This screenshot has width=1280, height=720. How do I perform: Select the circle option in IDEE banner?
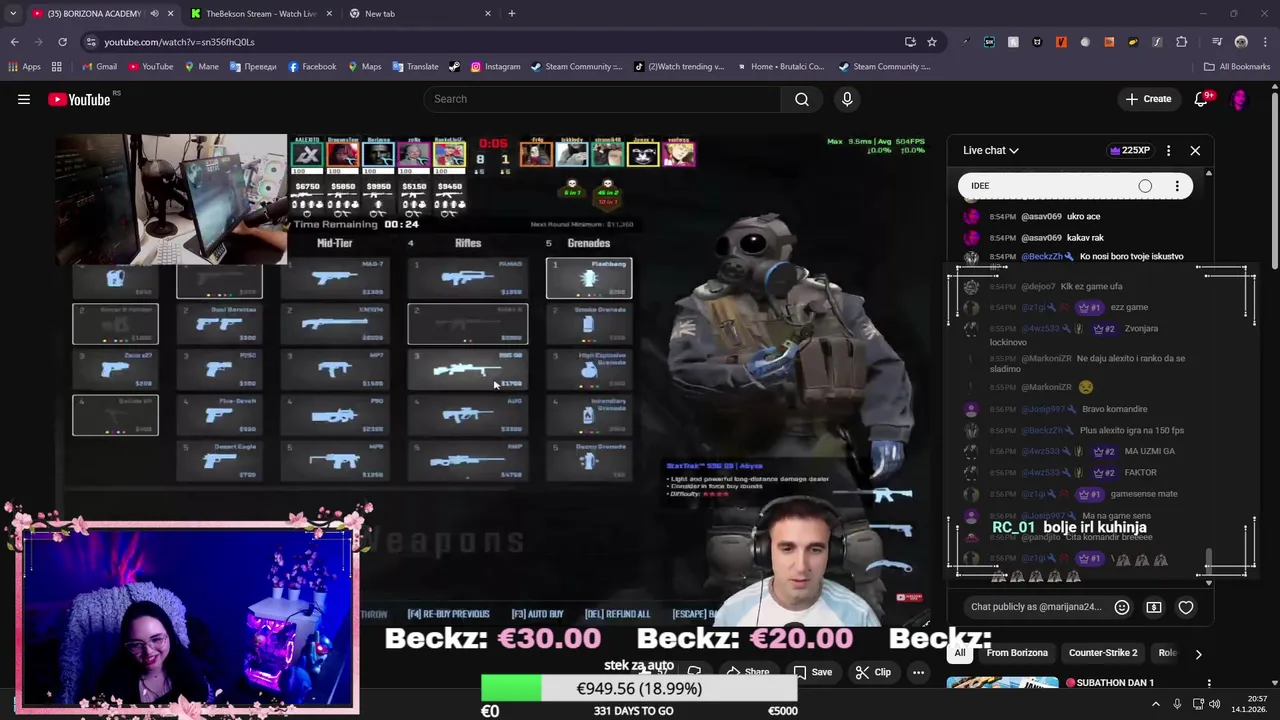[1145, 186]
